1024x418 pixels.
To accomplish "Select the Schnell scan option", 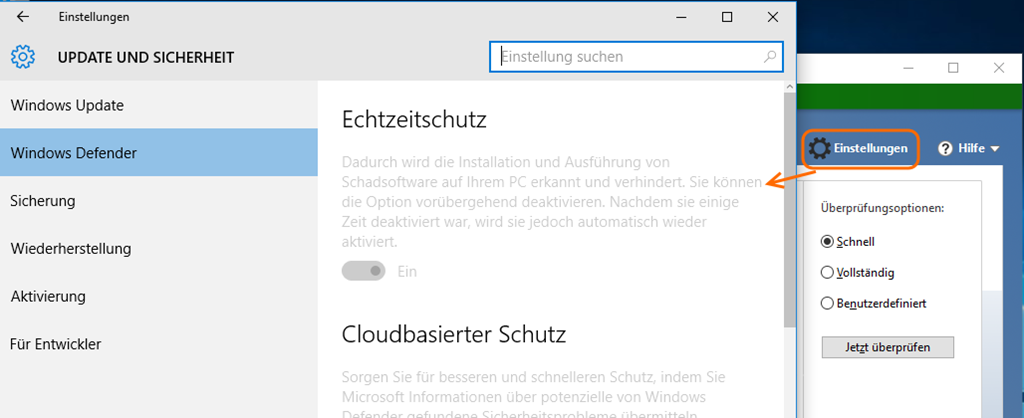I will click(x=827, y=241).
